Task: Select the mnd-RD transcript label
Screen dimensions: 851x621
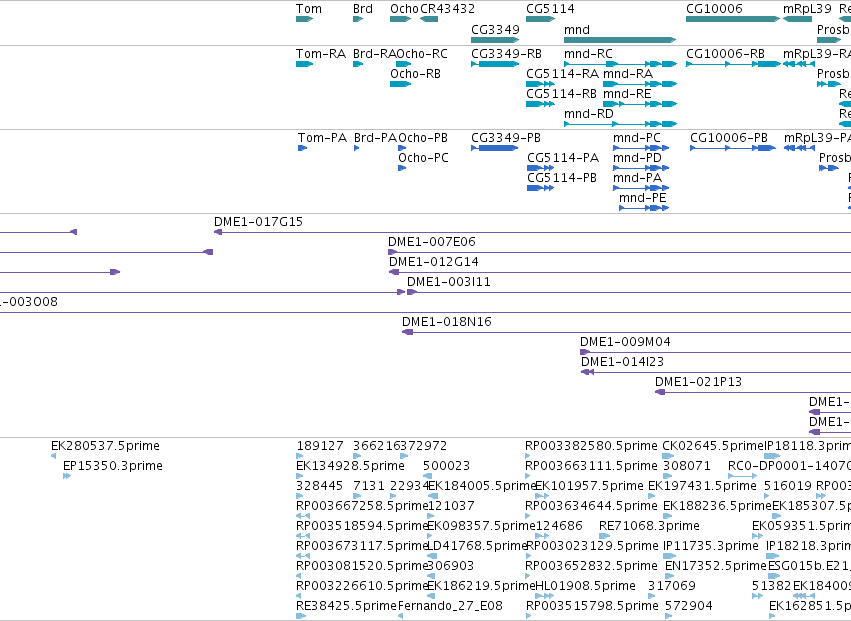Action: pyautogui.click(x=588, y=114)
